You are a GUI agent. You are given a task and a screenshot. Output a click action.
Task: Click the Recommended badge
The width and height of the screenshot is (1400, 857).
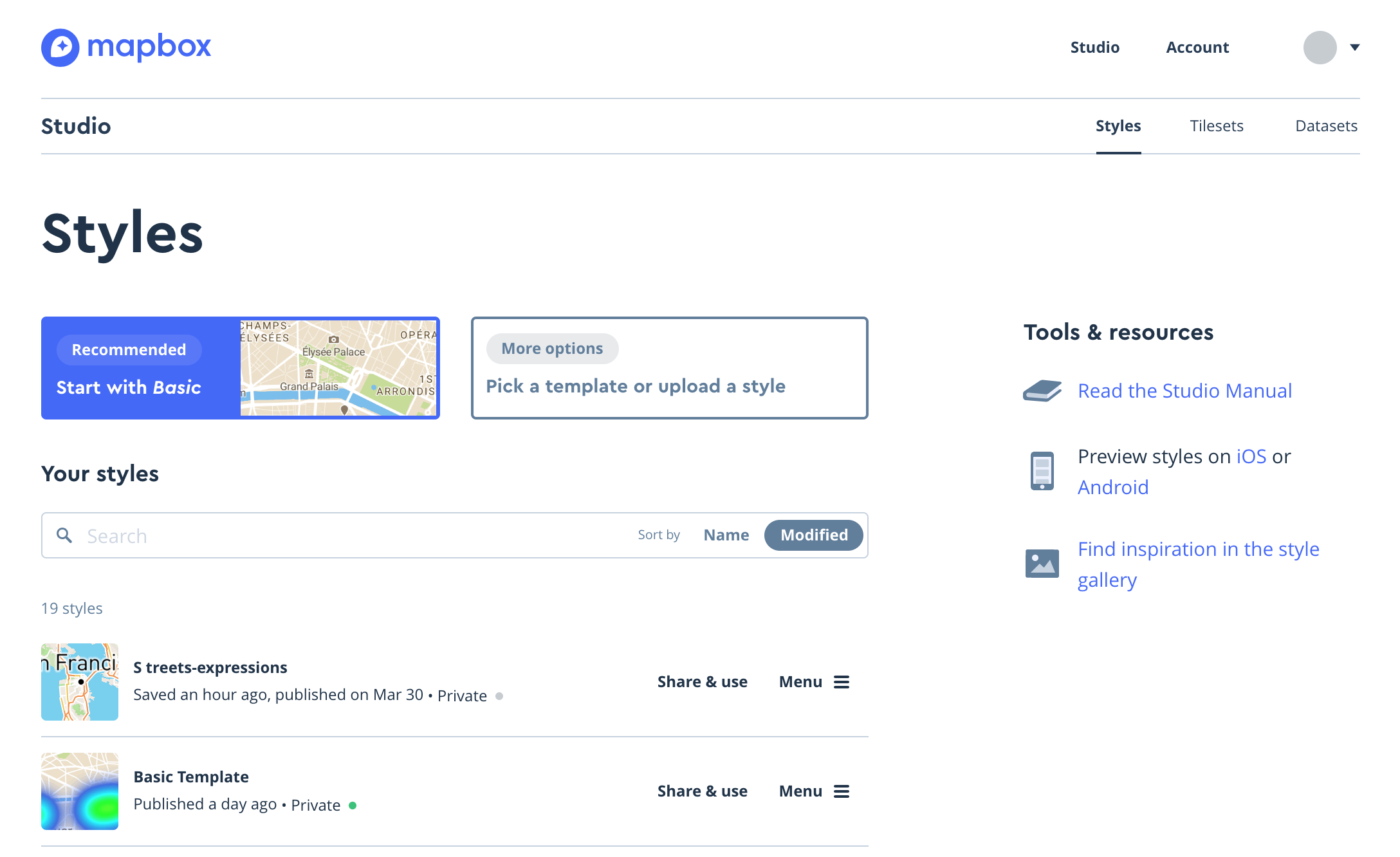click(129, 349)
